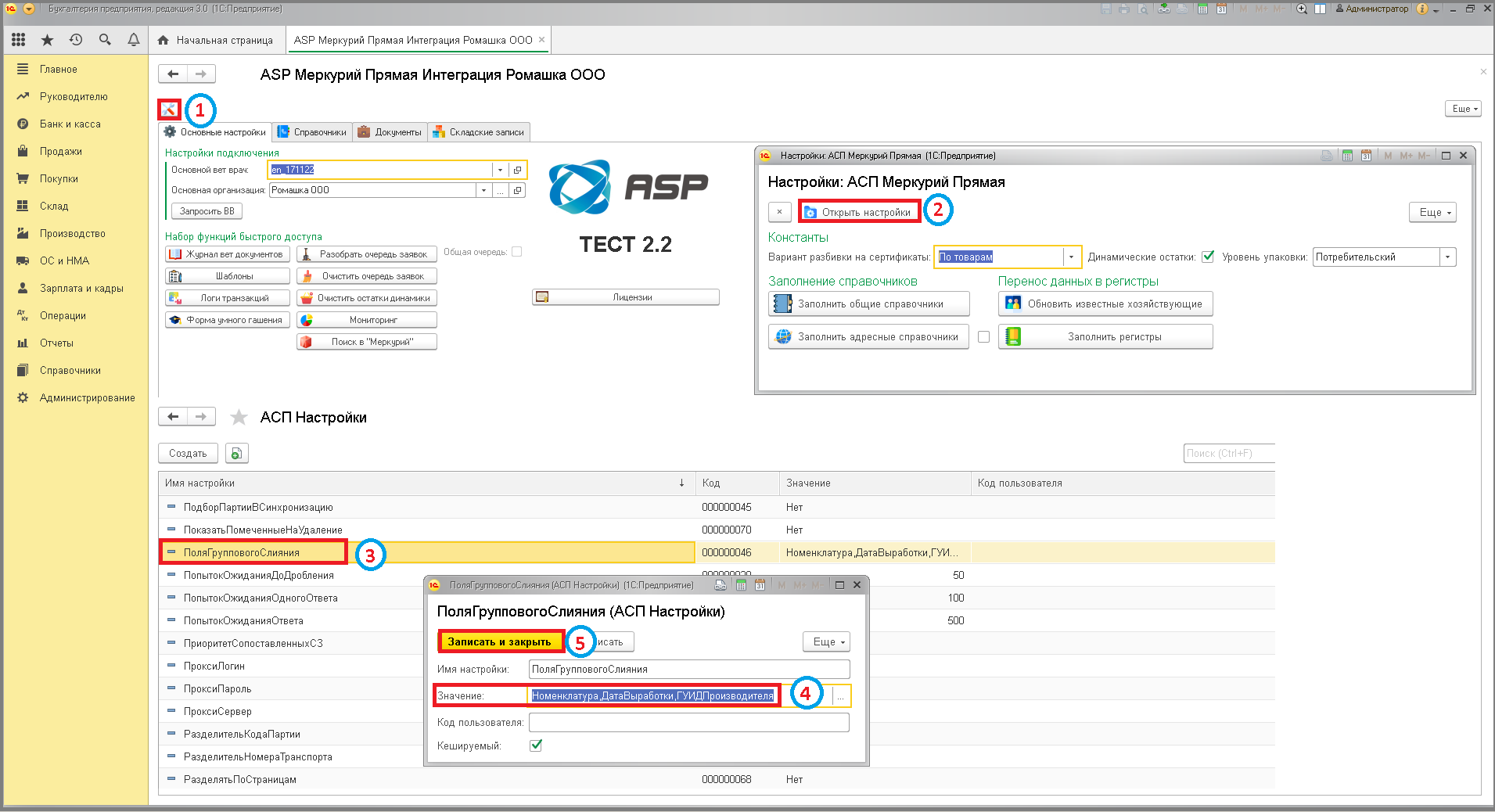Open notifications bell icon
This screenshot has height=812, width=1495.
[134, 39]
